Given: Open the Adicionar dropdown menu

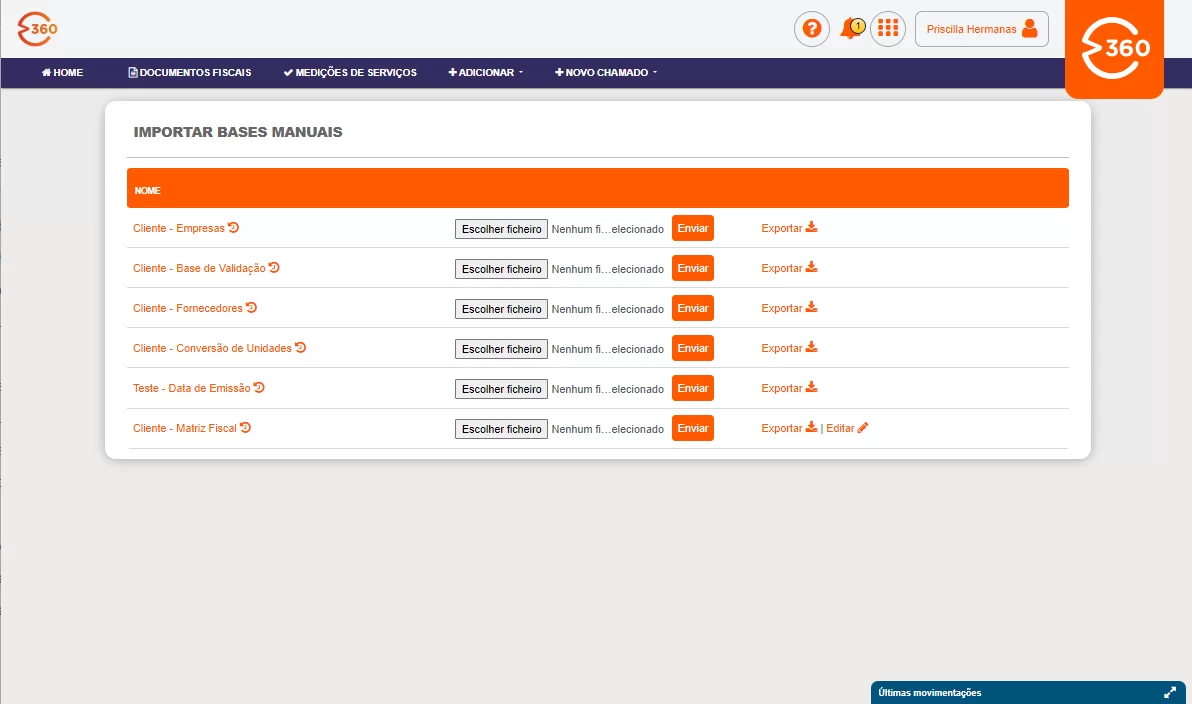Looking at the screenshot, I should 485,72.
